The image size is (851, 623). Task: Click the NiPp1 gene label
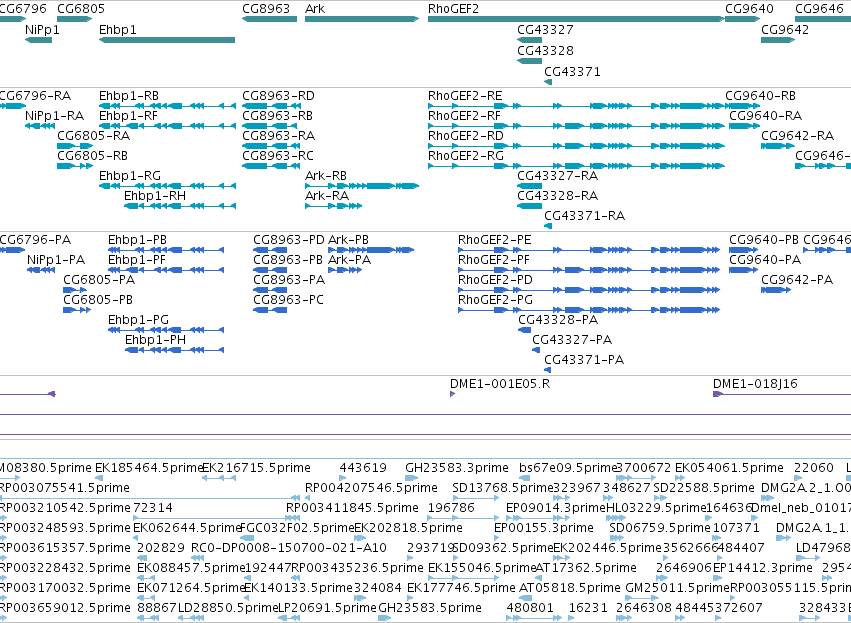42,30
